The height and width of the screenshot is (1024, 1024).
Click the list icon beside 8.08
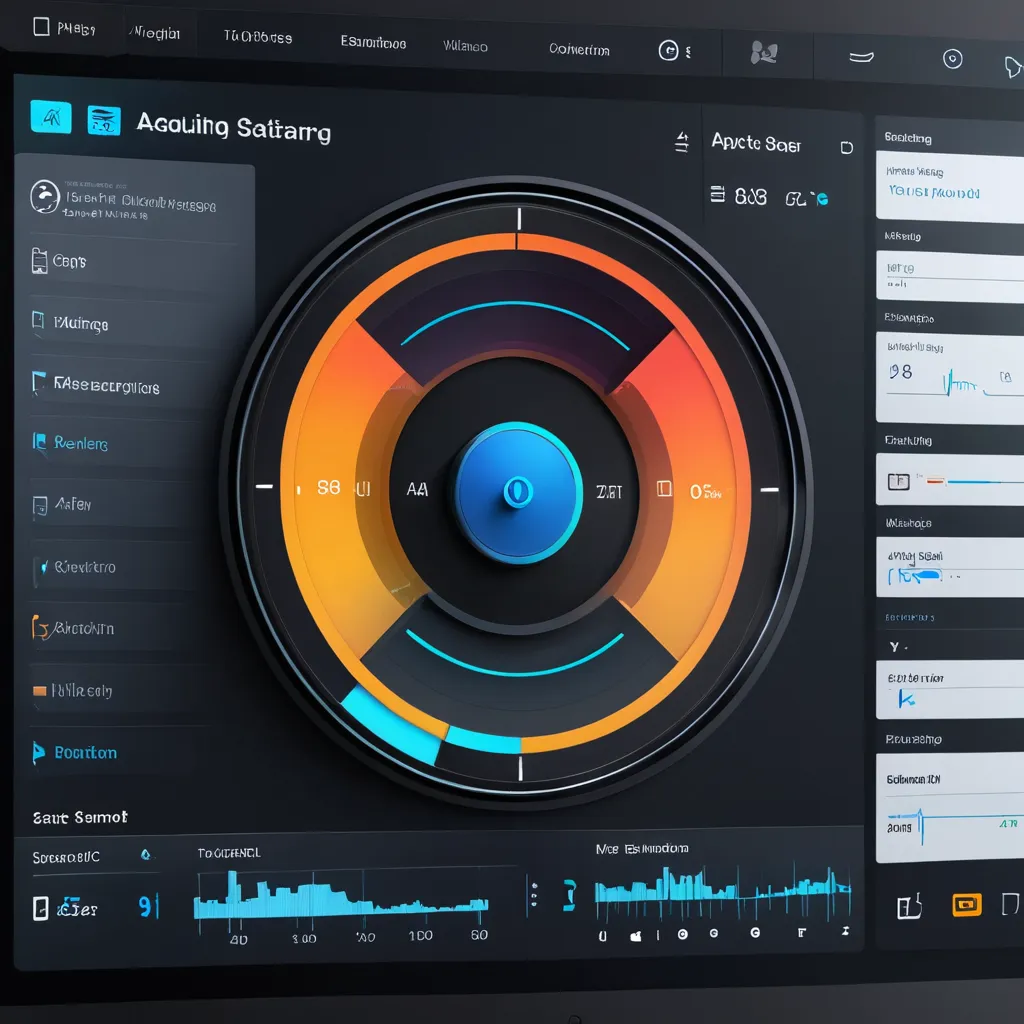717,194
